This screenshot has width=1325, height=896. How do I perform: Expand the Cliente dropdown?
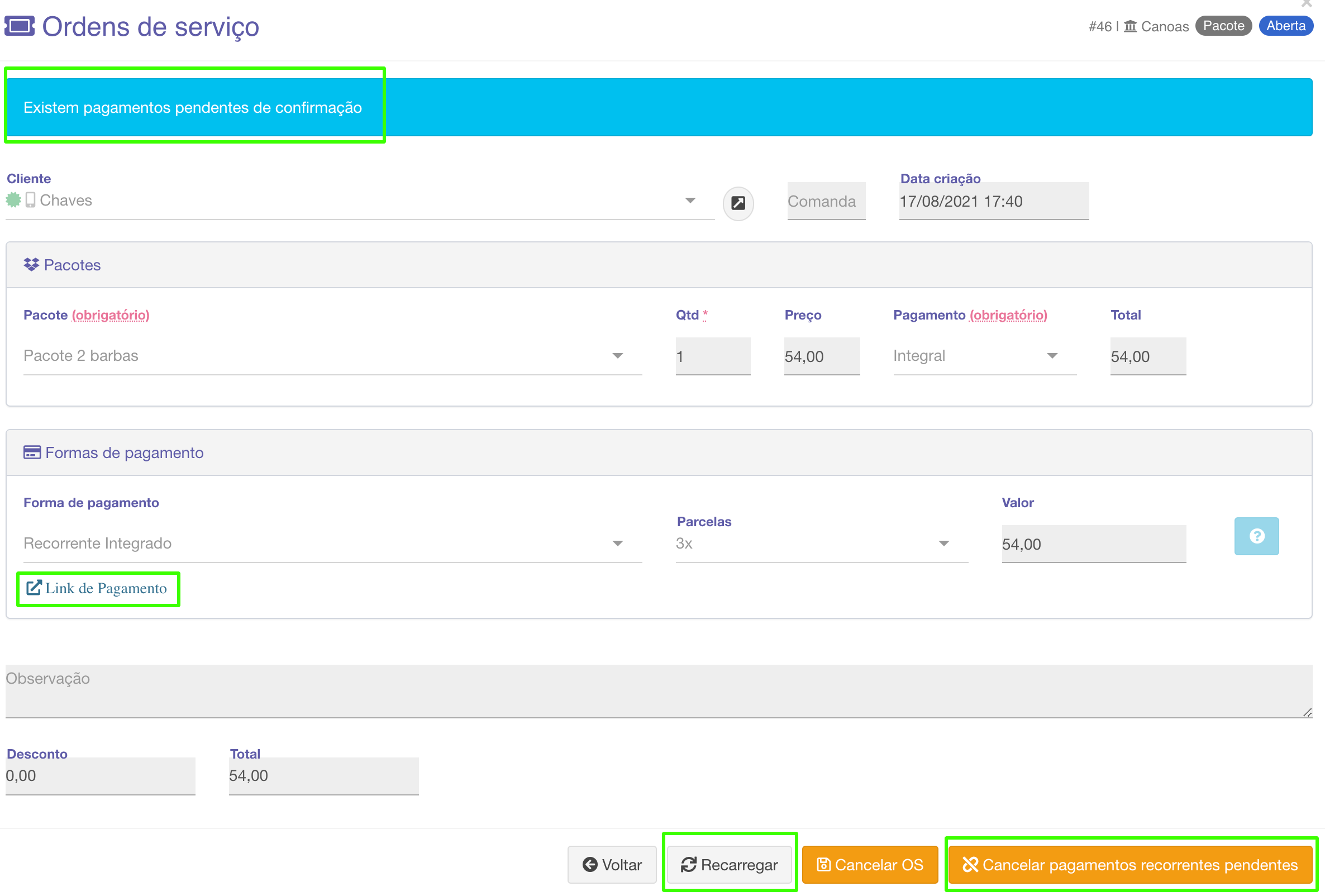690,200
